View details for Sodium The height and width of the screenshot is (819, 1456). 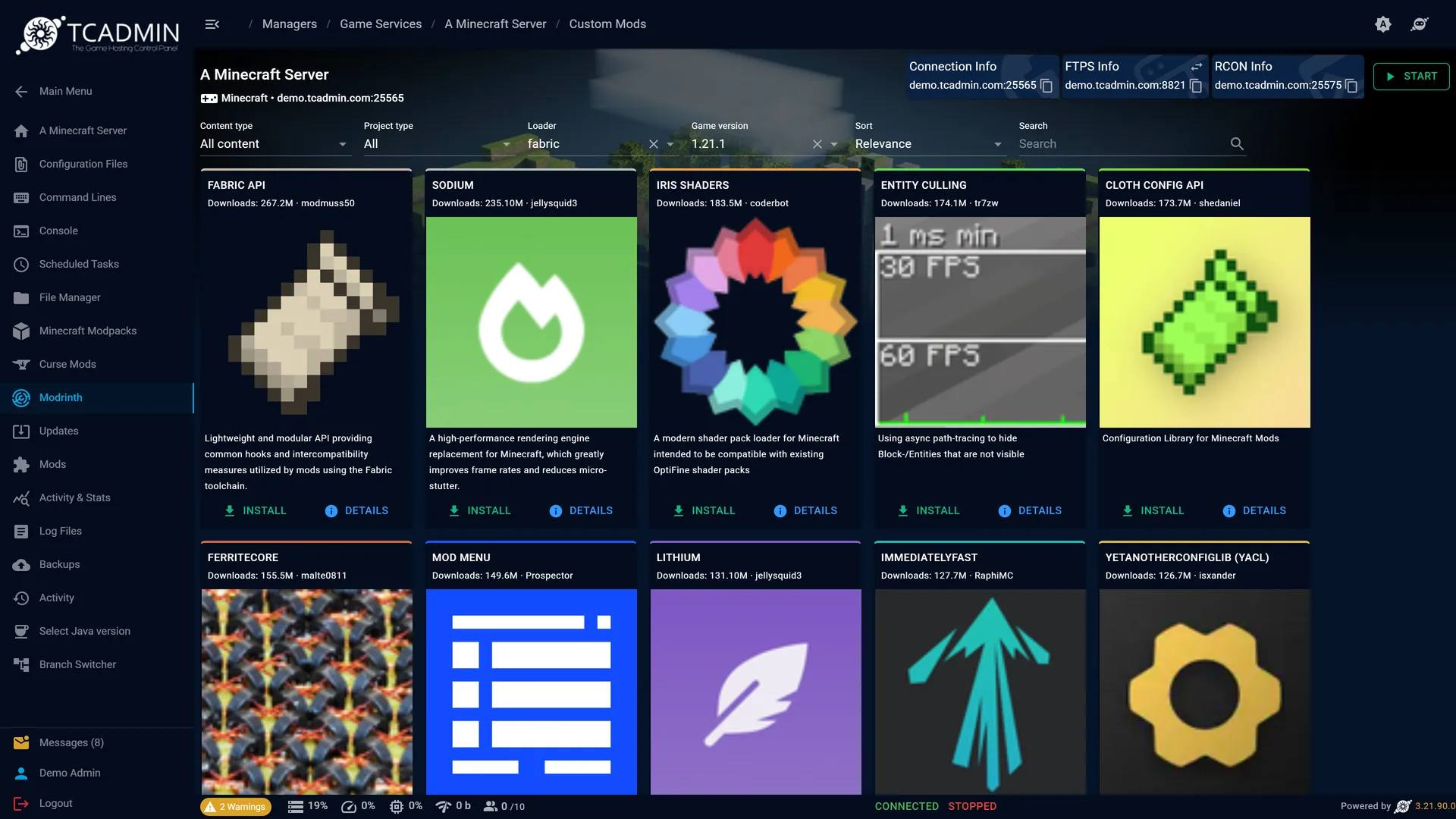(x=581, y=510)
